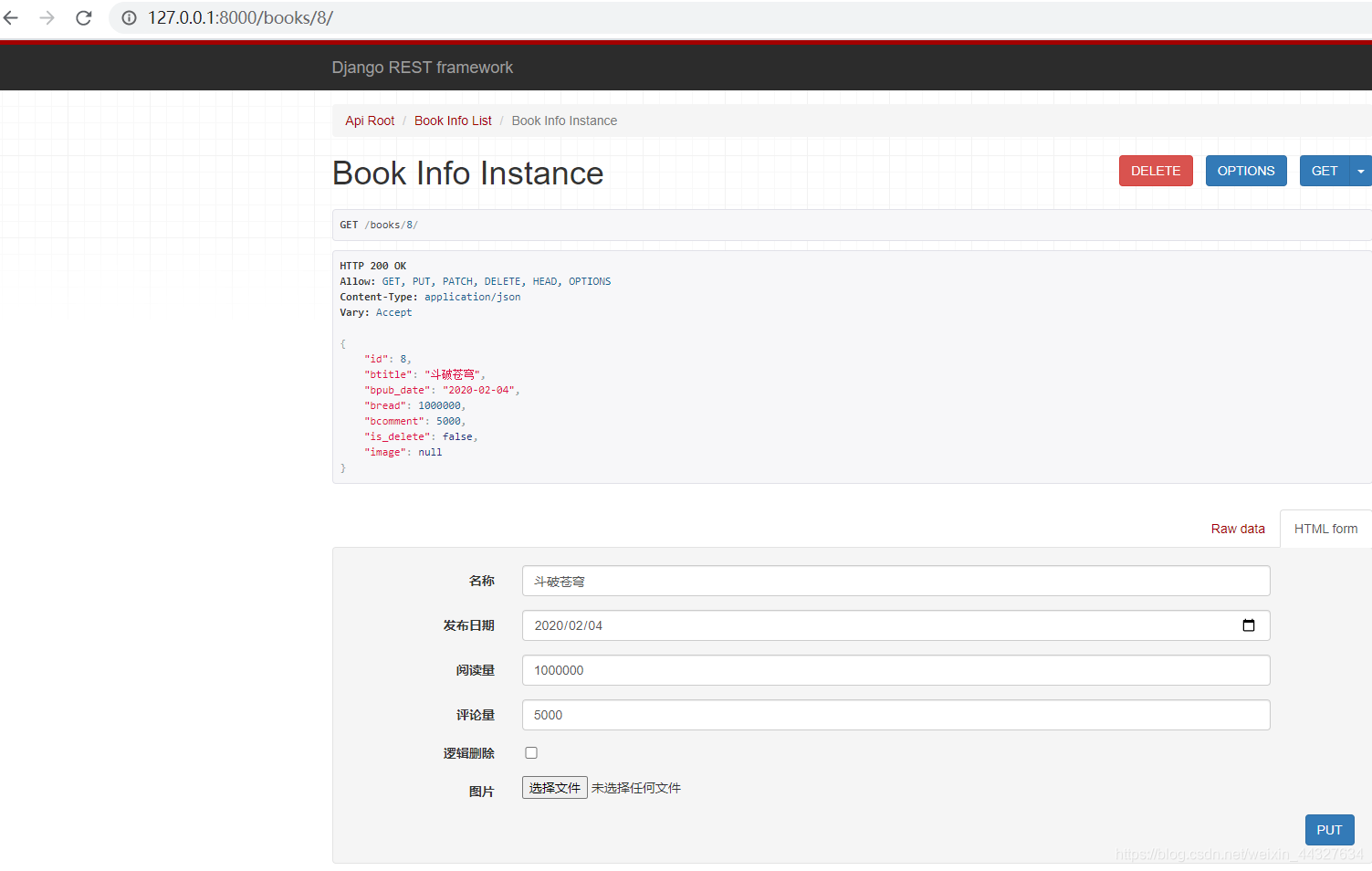The image size is (1372, 871).
Task: Reload the page with the refresh icon
Action: pos(83,17)
